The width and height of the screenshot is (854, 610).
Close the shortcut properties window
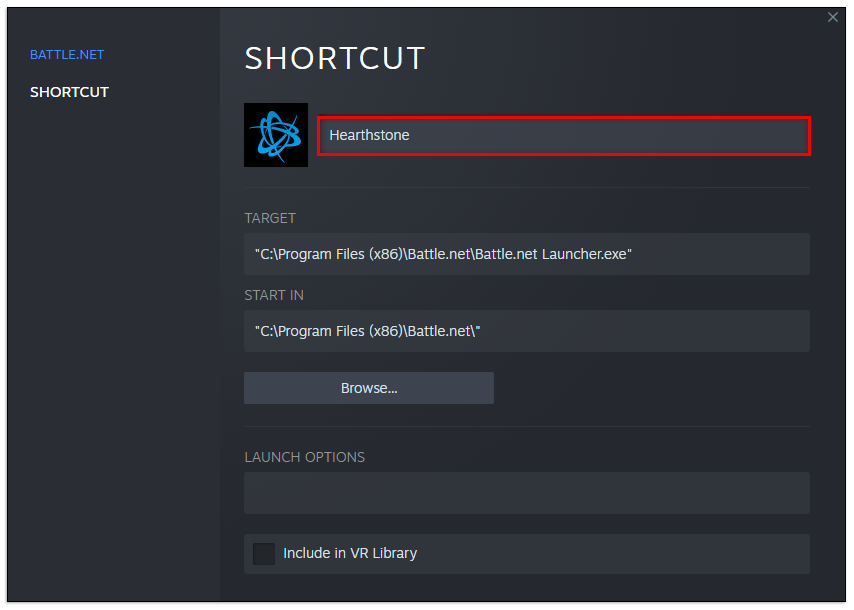[833, 17]
